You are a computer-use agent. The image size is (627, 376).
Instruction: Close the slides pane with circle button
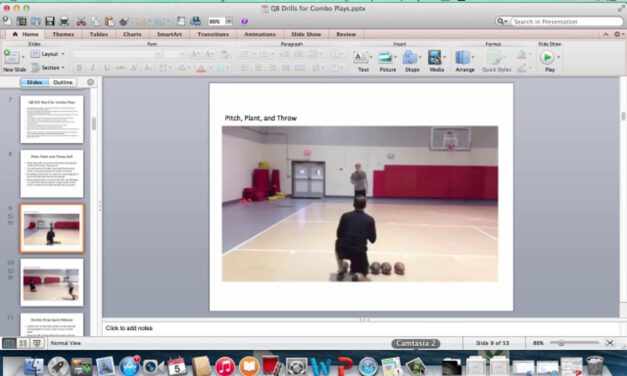[x=91, y=82]
